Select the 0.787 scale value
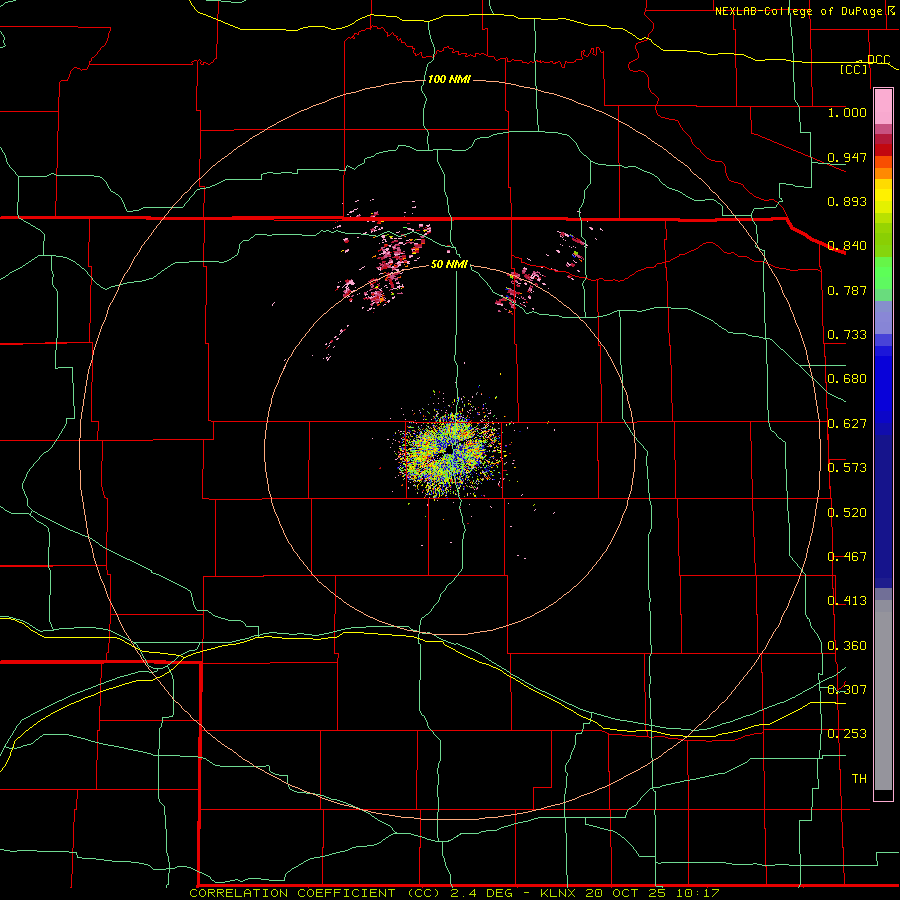 847,290
